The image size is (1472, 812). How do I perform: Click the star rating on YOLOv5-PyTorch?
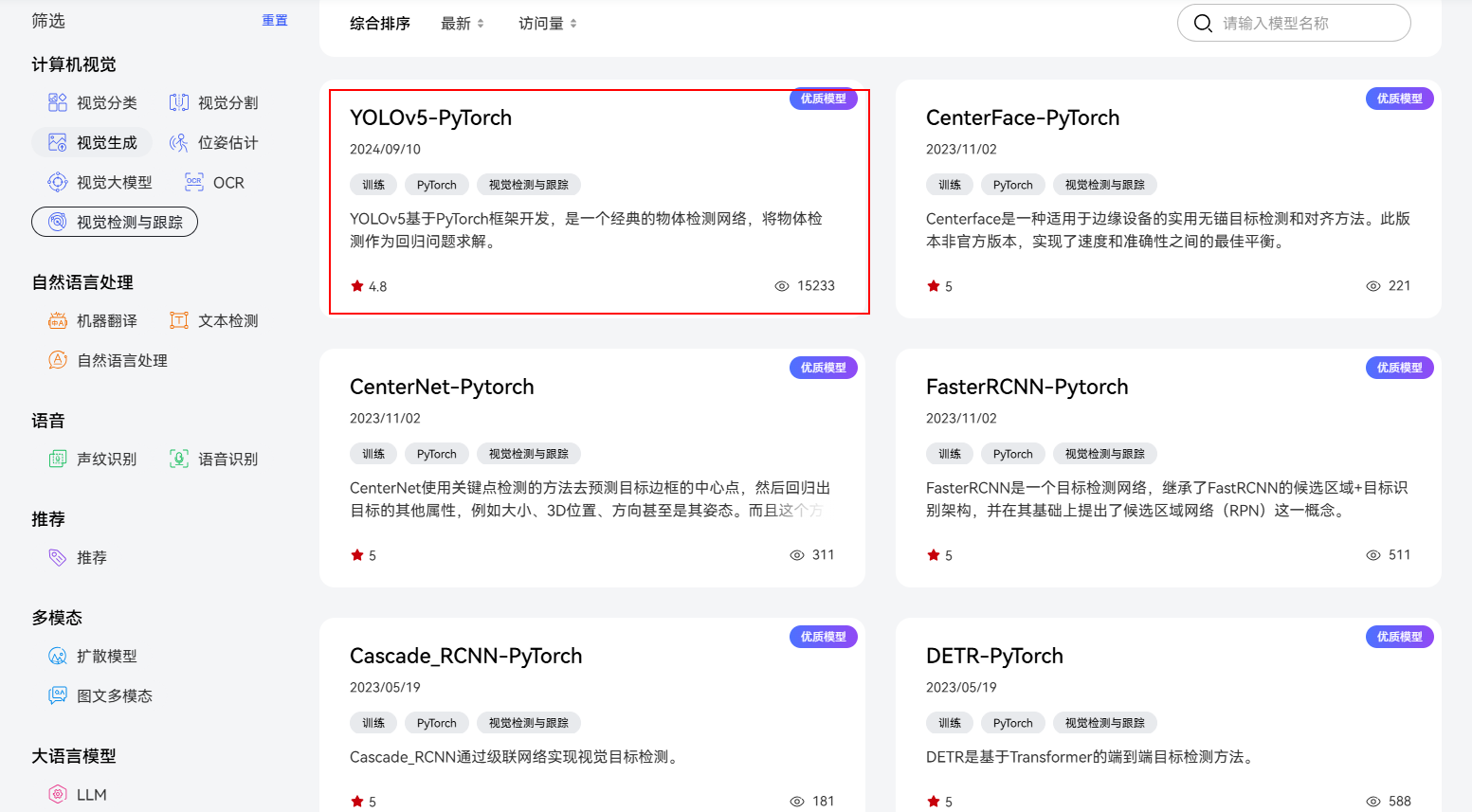(369, 286)
